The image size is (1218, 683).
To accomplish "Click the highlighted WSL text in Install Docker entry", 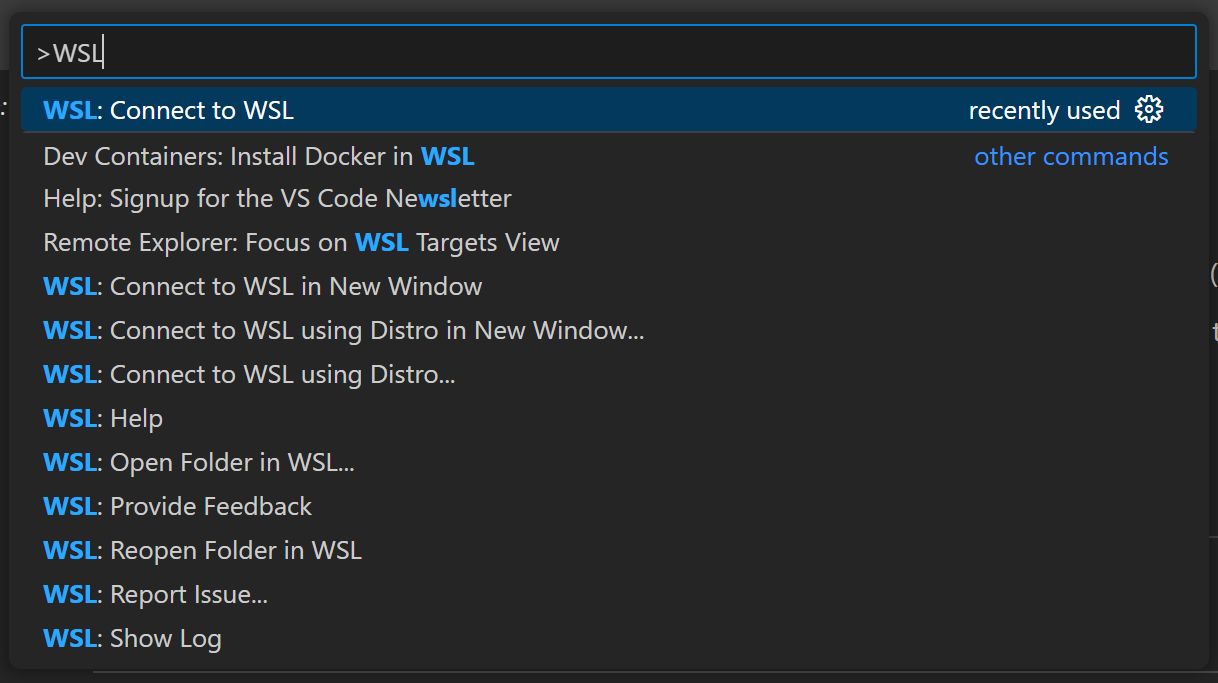I will click(447, 157).
